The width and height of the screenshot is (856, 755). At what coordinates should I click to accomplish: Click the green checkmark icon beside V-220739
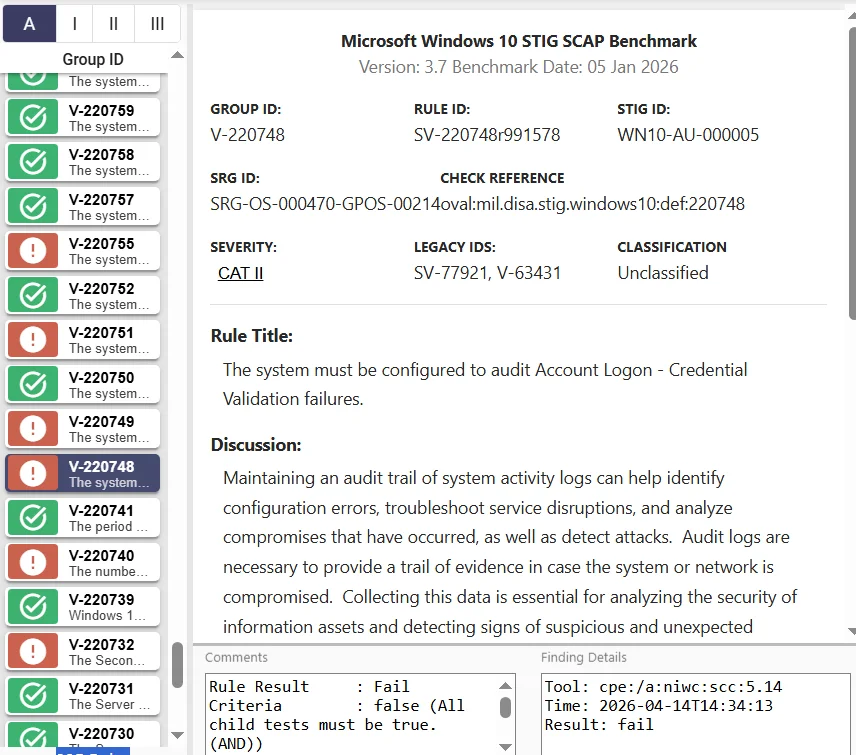[x=33, y=607]
